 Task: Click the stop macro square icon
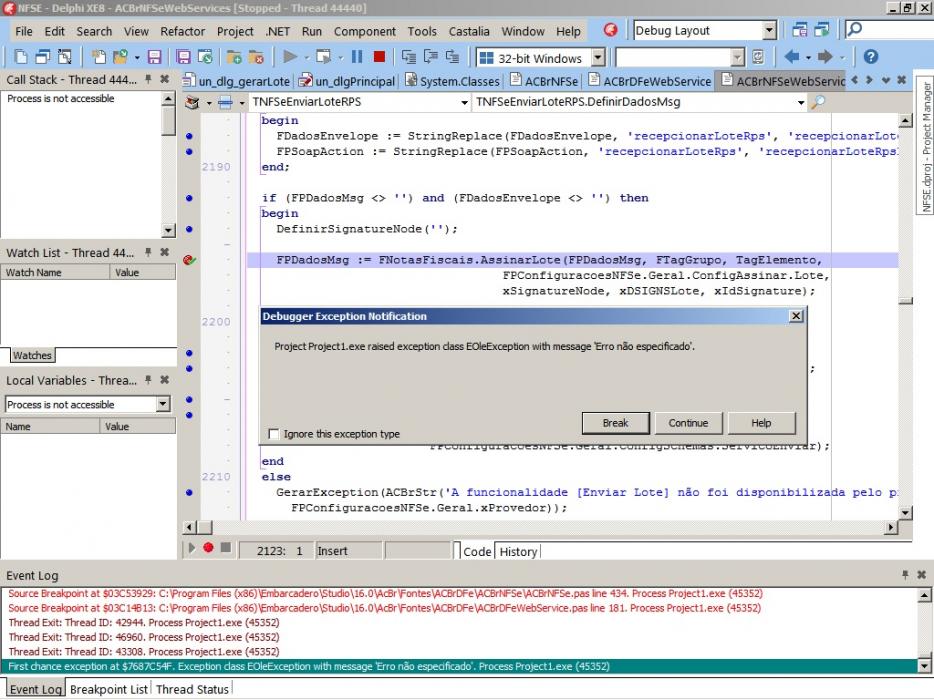(x=226, y=547)
